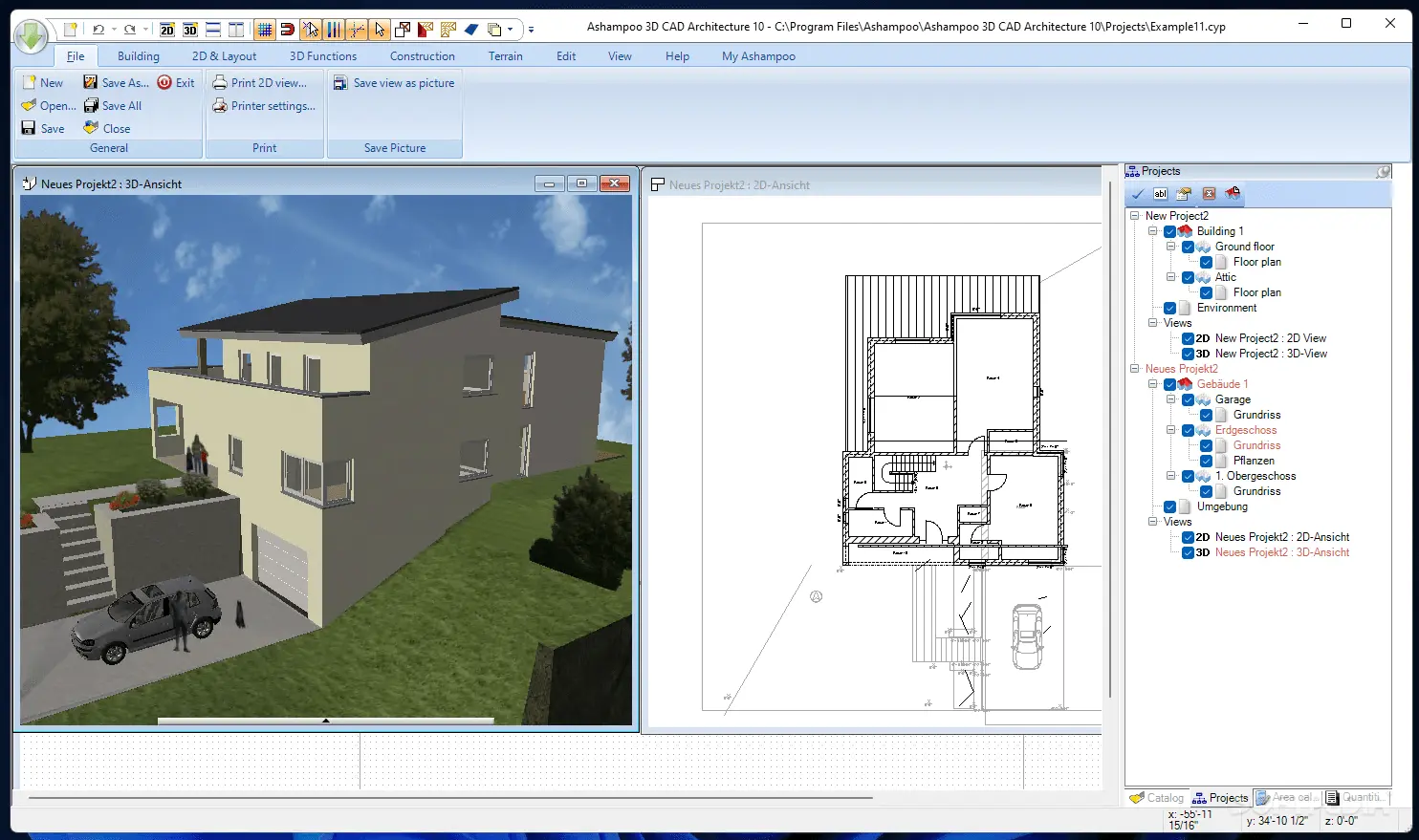Screen dimensions: 1419x840
Task: Collapse the Neues Projekt2 tree node
Action: point(1135,369)
